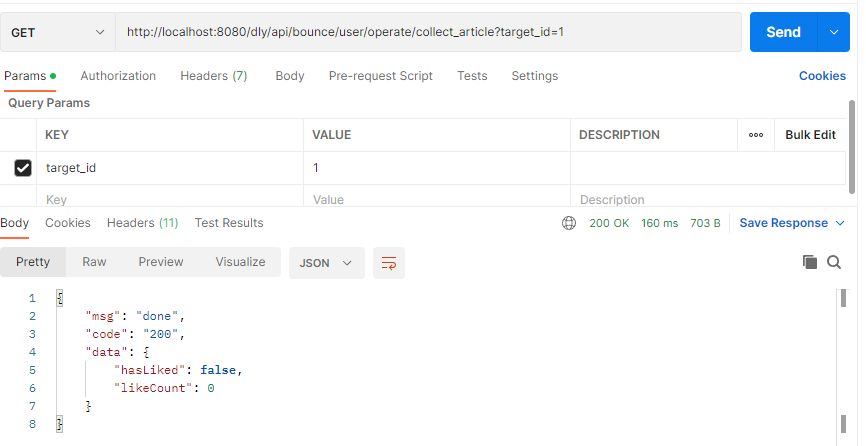Switch response view to Raw
The height and width of the screenshot is (446, 866).
tap(94, 262)
